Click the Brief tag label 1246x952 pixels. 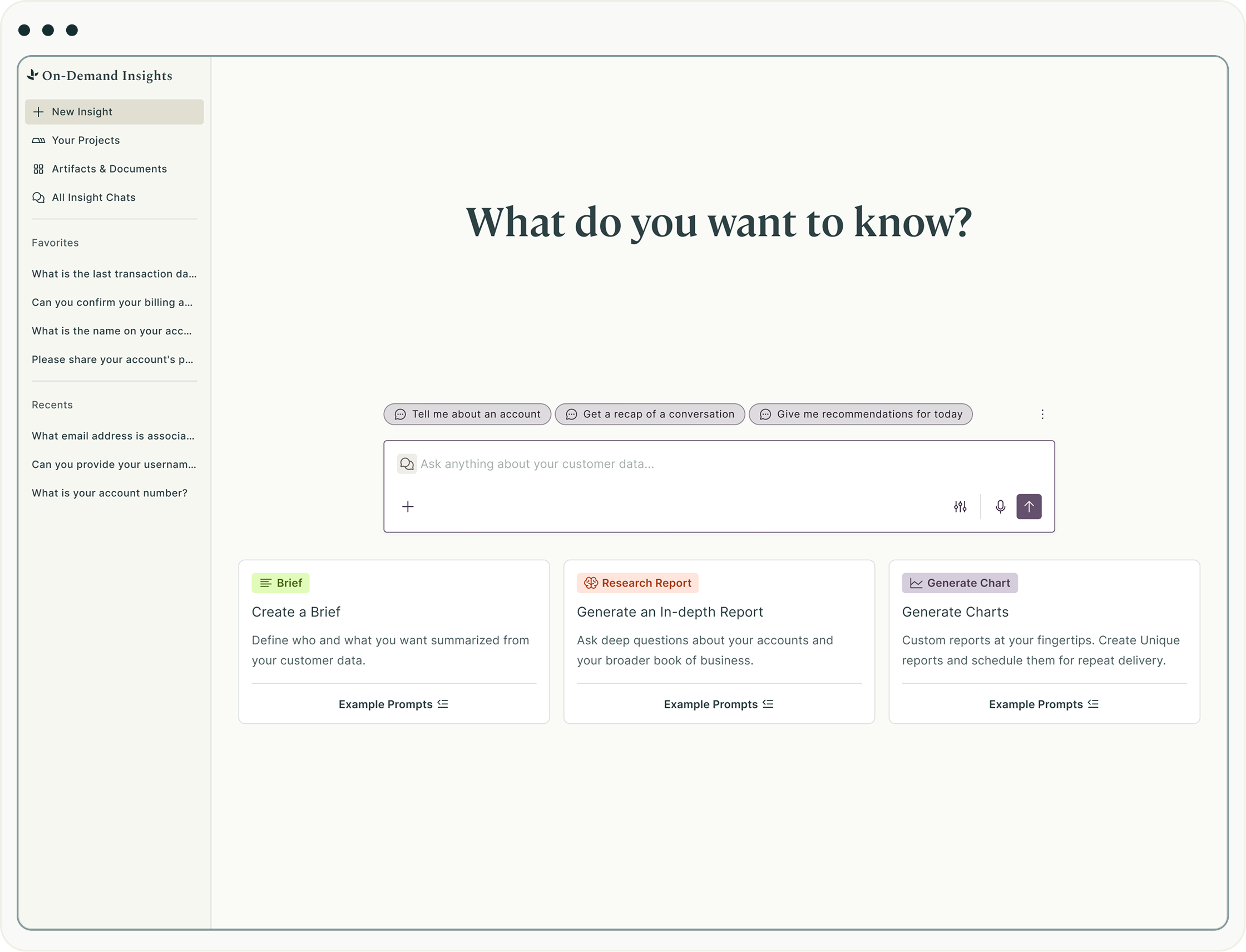281,583
